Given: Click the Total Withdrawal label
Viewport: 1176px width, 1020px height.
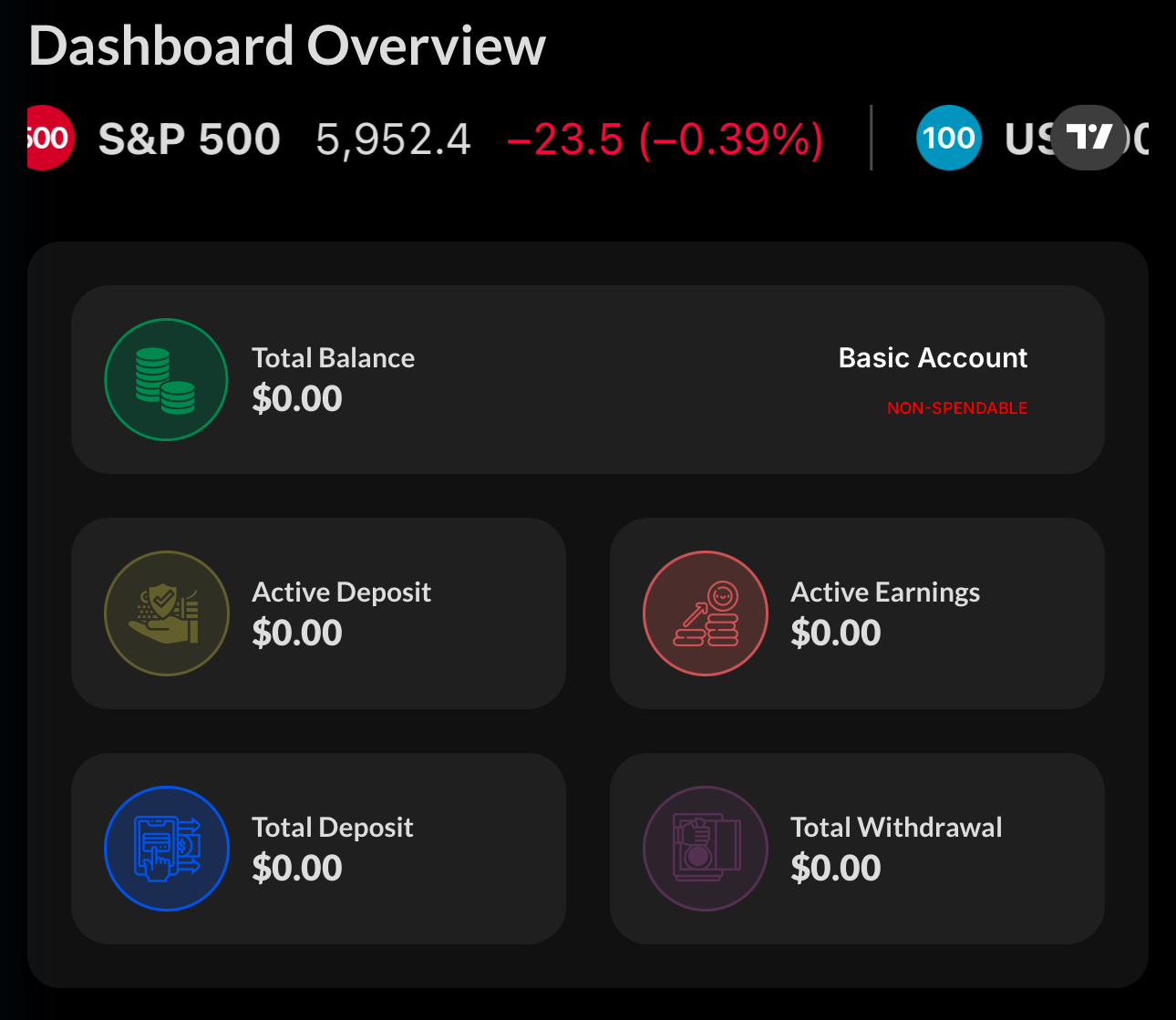Looking at the screenshot, I should point(896,827).
